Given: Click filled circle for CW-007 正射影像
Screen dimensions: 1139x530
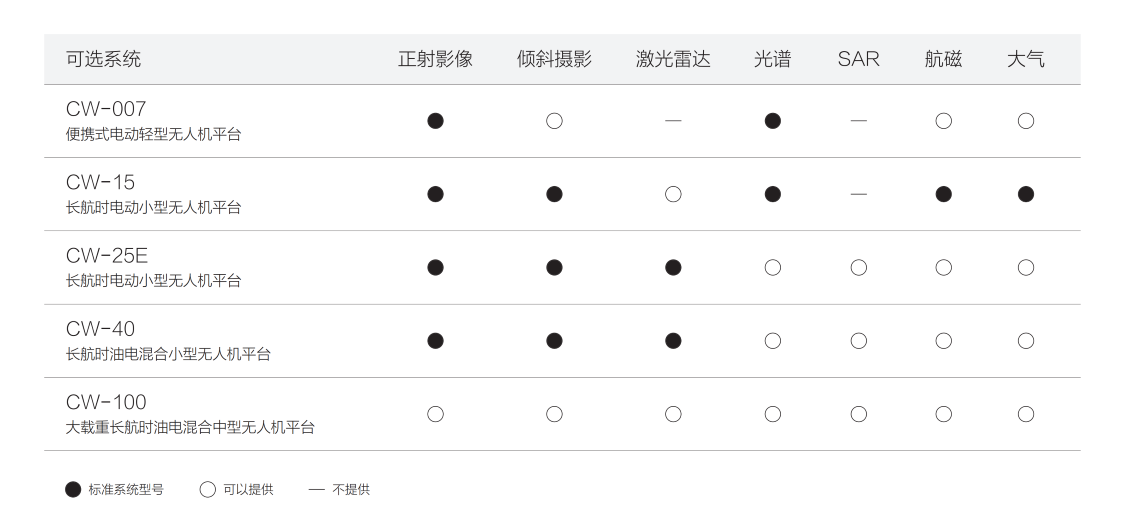Looking at the screenshot, I should tap(435, 121).
